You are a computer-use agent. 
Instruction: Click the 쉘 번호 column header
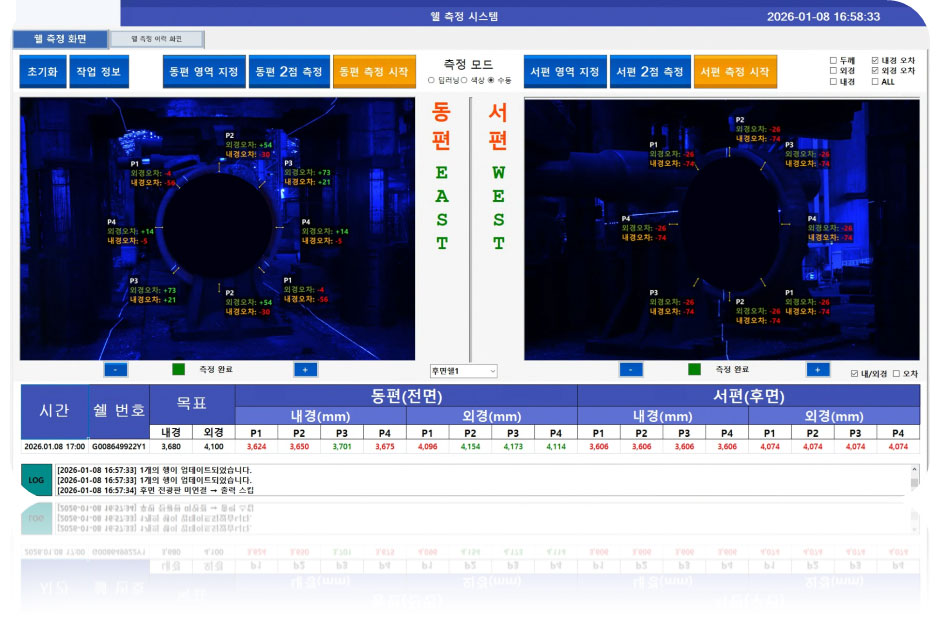119,411
